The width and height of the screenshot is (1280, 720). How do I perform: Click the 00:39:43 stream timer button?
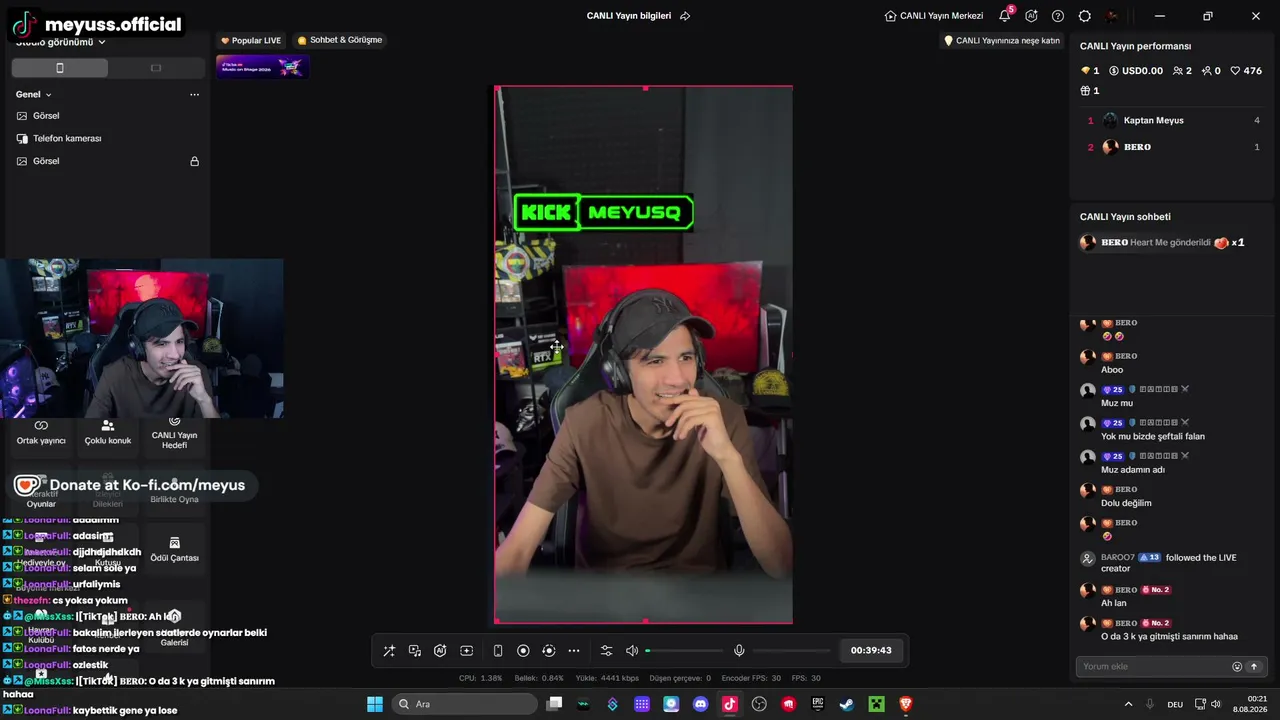pos(871,650)
